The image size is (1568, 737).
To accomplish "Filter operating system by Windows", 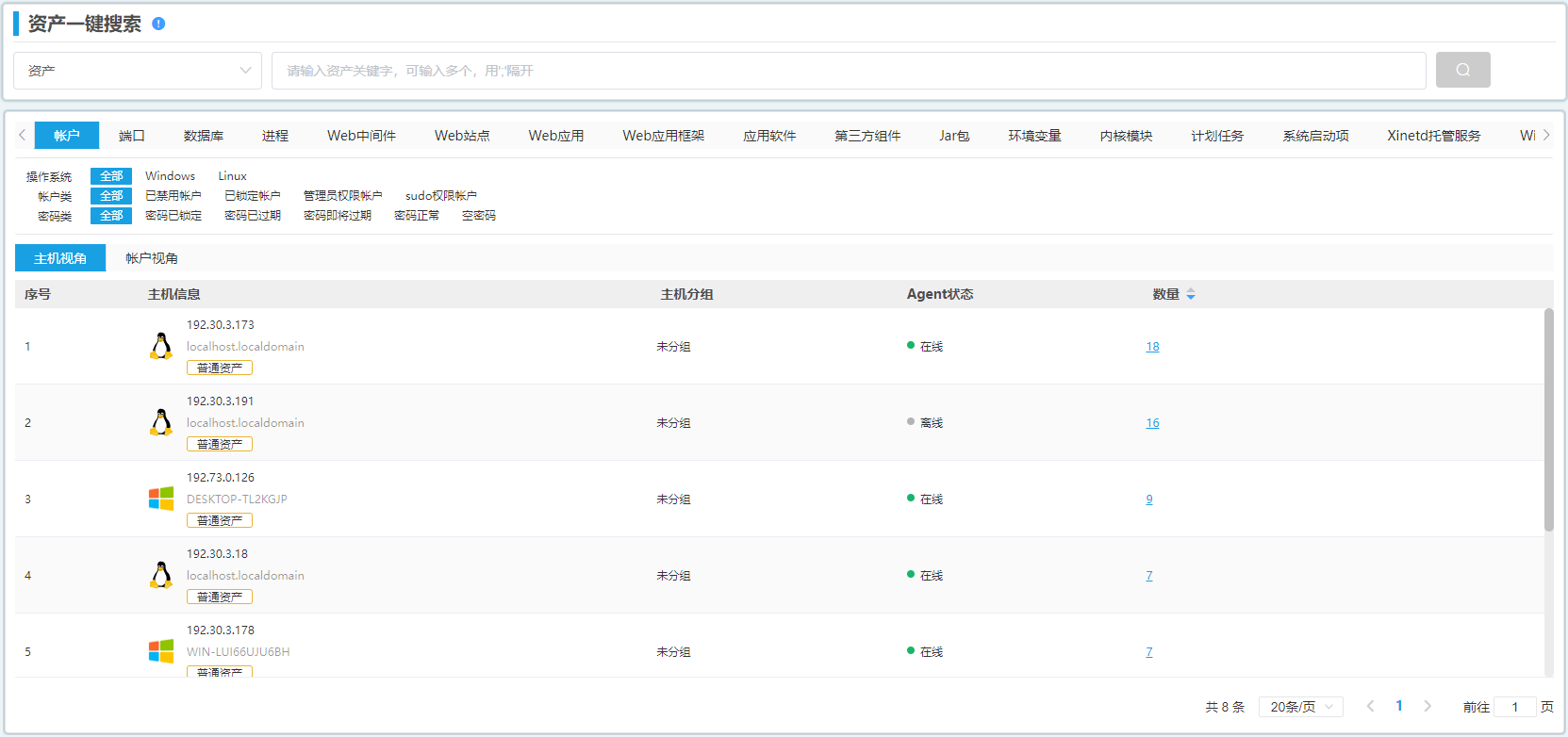I will (x=170, y=176).
